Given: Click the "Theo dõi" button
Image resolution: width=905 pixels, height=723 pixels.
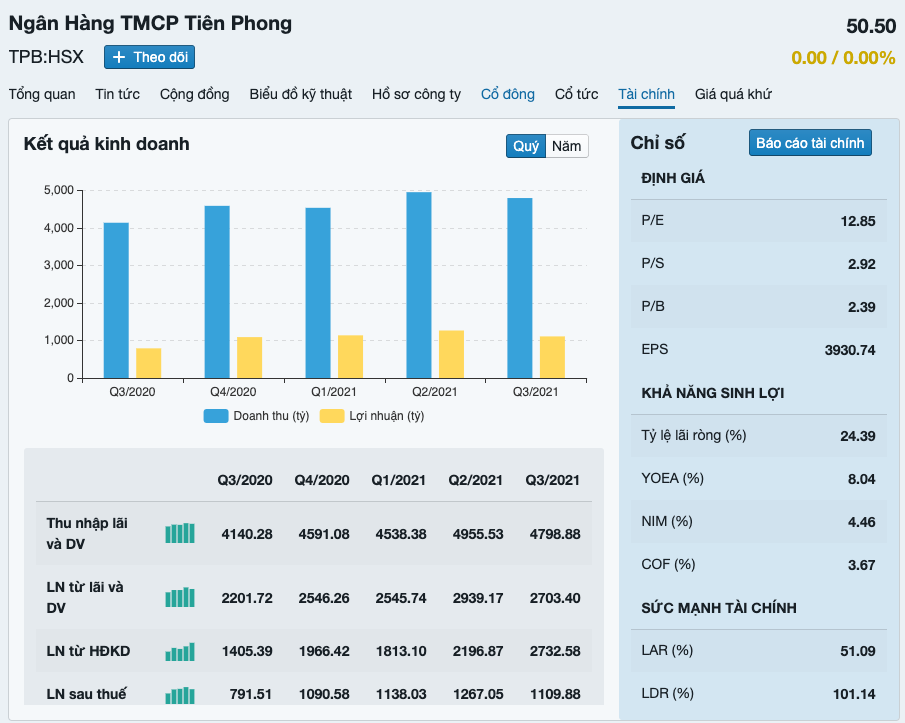Looking at the screenshot, I should pyautogui.click(x=149, y=57).
